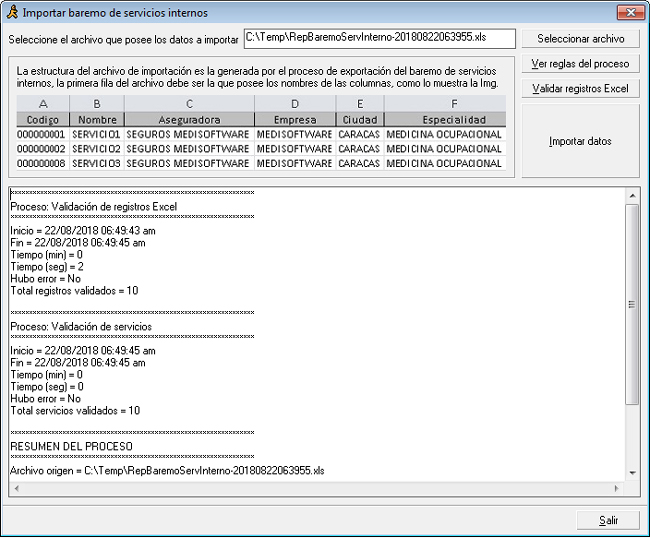
Task: Click 'Total registros validados = 10' line
Action: click(x=74, y=290)
